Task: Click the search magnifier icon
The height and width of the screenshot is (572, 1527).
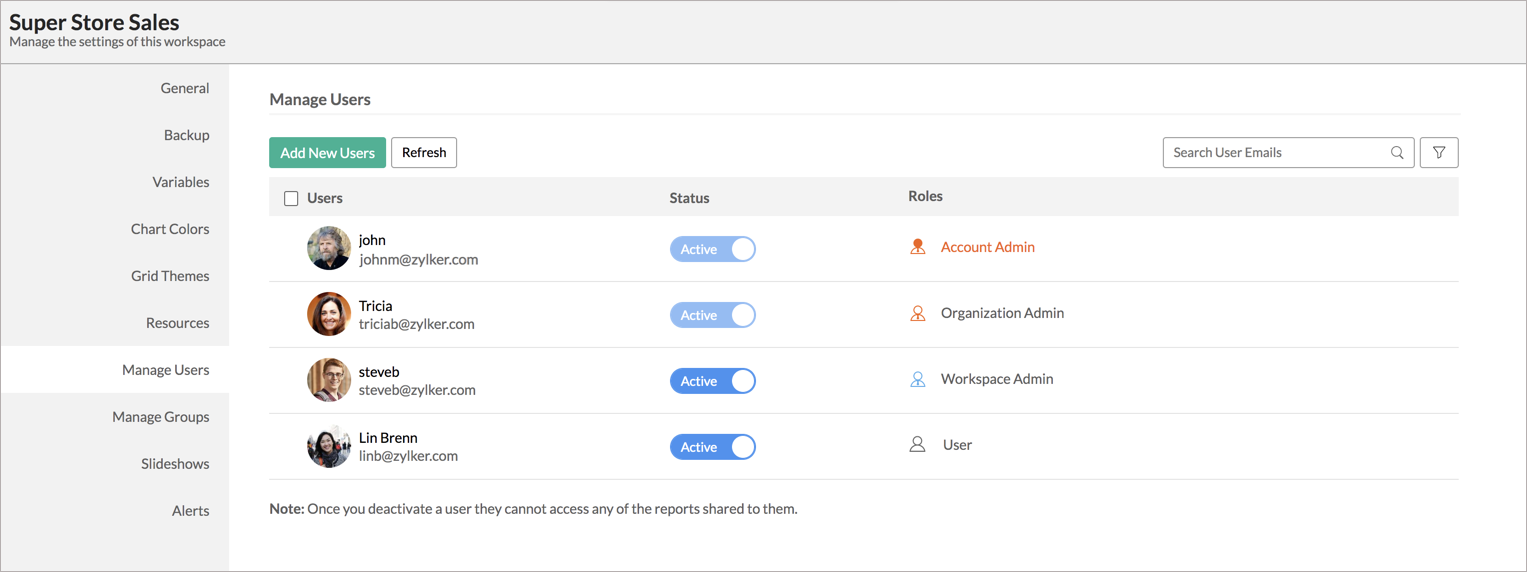Action: tap(1397, 153)
